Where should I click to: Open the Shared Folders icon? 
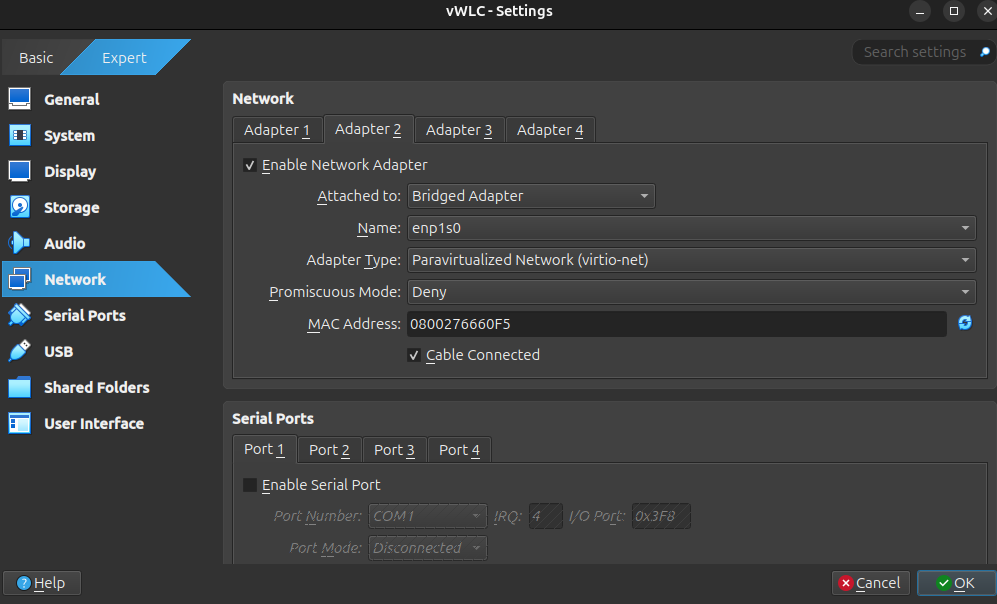[20, 388]
